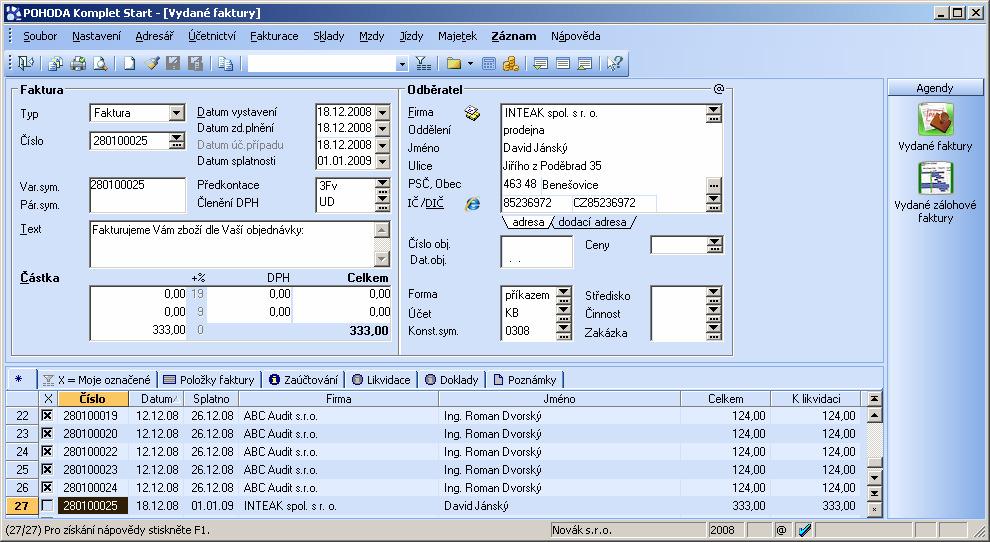The image size is (990, 542).
Task: Switch to Poznámky tab
Action: pyautogui.click(x=525, y=380)
